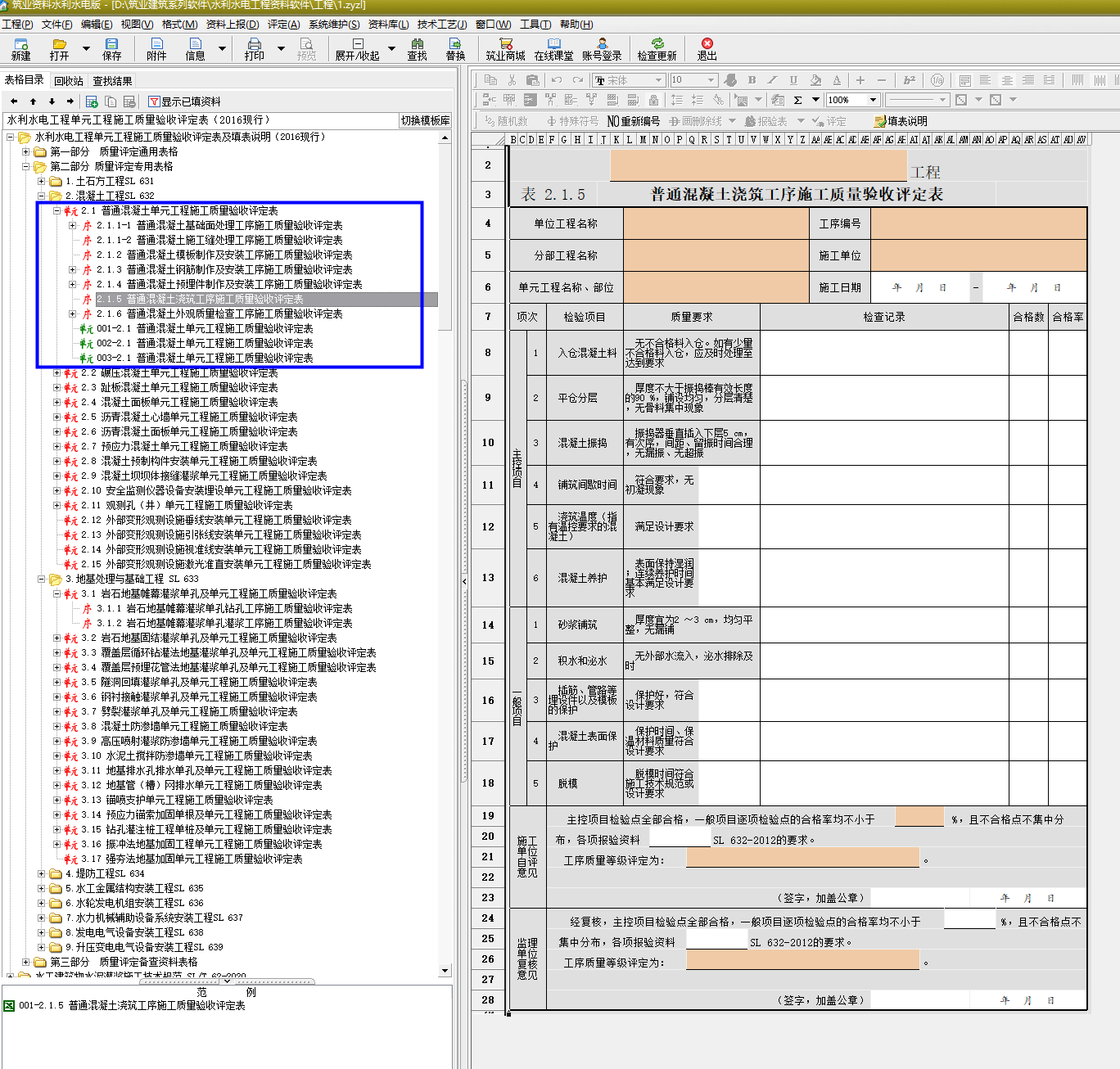Click the 账号登录 account login icon
Image resolution: width=1120 pixels, height=1069 pixels.
pyautogui.click(x=602, y=49)
